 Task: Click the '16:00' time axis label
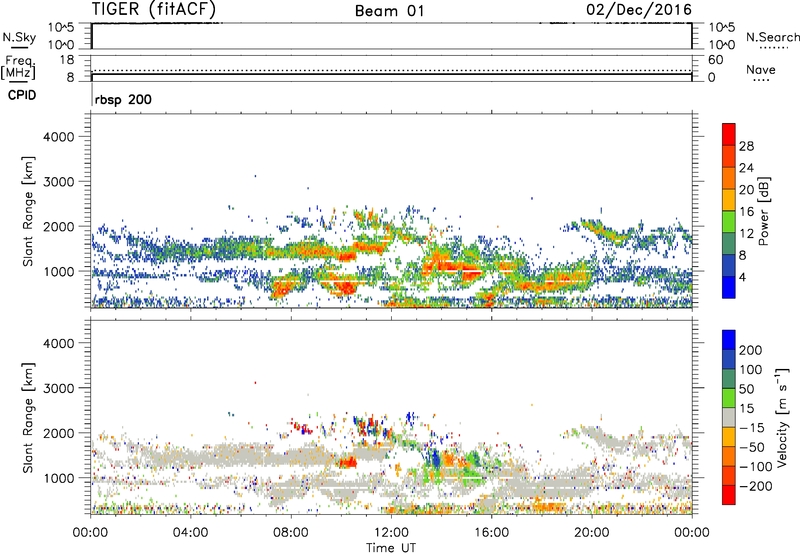tap(491, 533)
